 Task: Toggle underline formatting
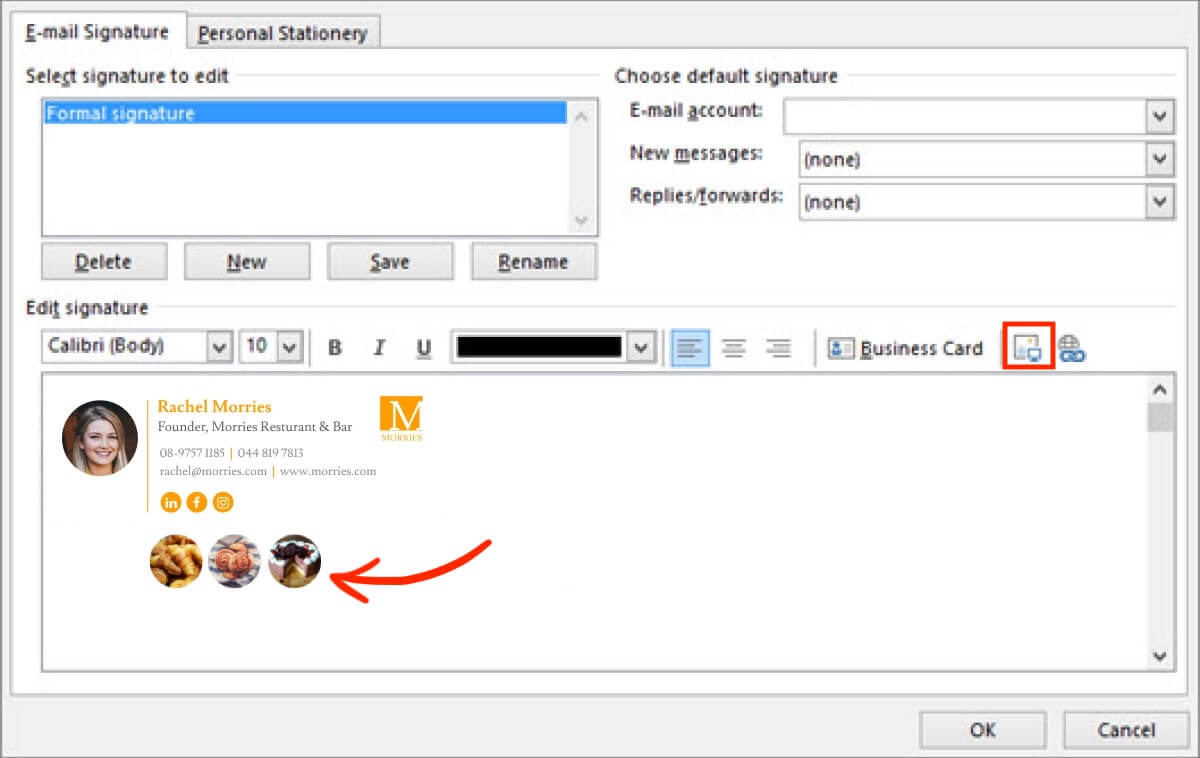[423, 347]
